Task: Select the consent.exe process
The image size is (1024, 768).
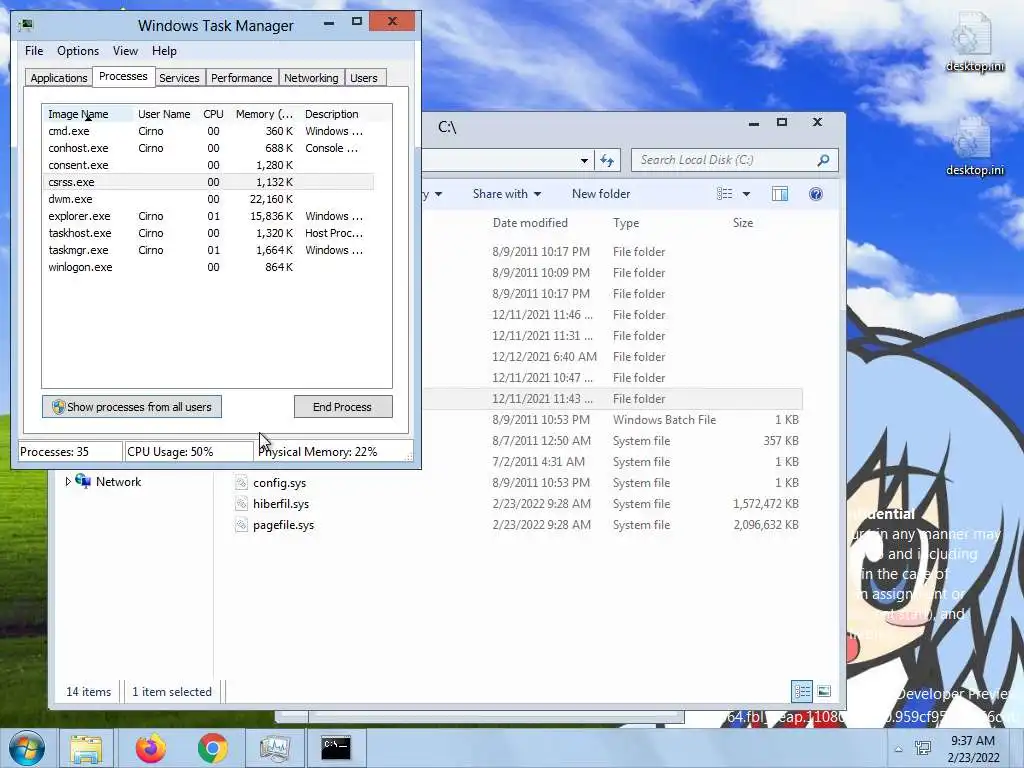Action: (x=208, y=165)
